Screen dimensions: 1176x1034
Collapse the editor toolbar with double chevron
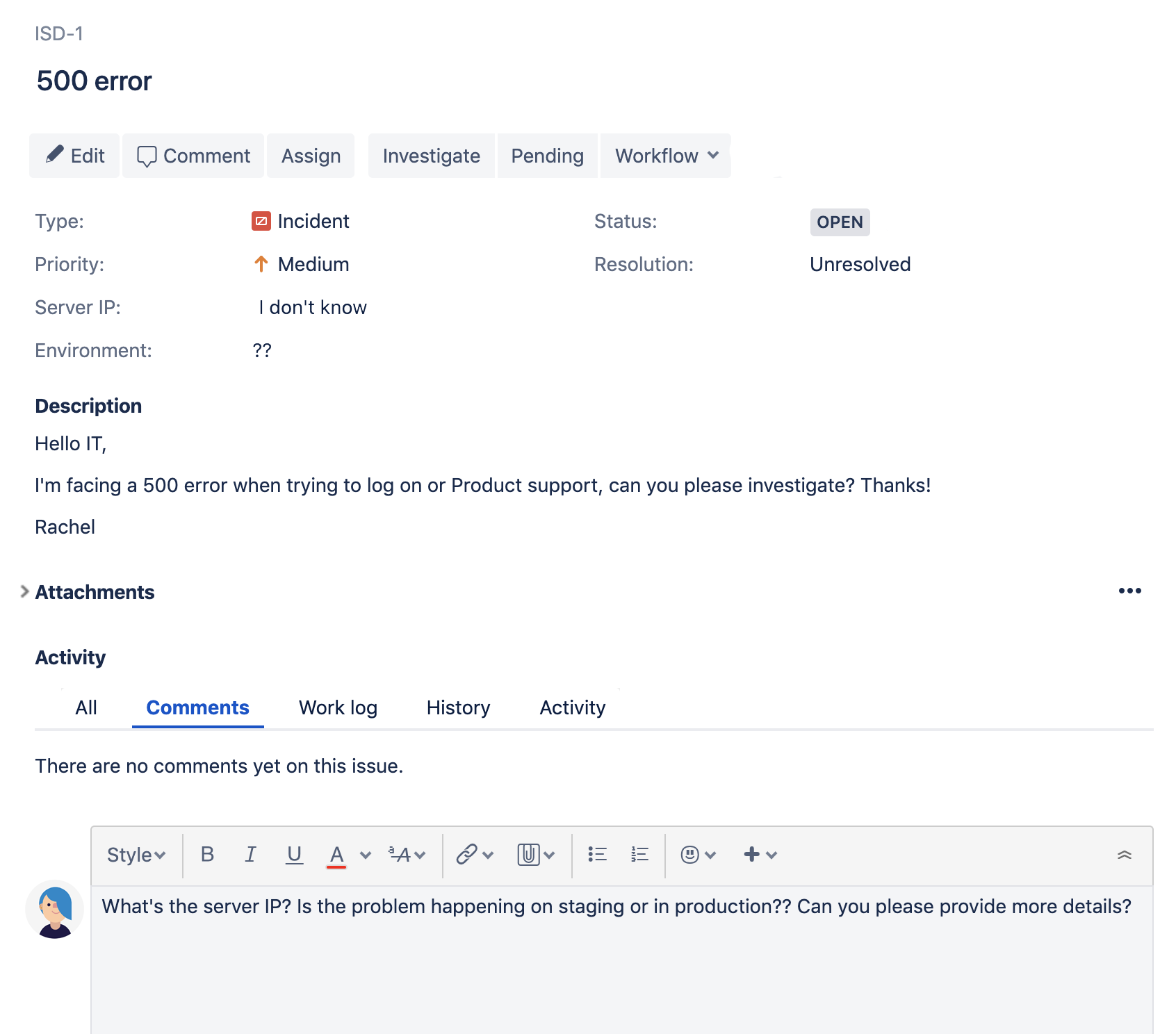[1125, 855]
